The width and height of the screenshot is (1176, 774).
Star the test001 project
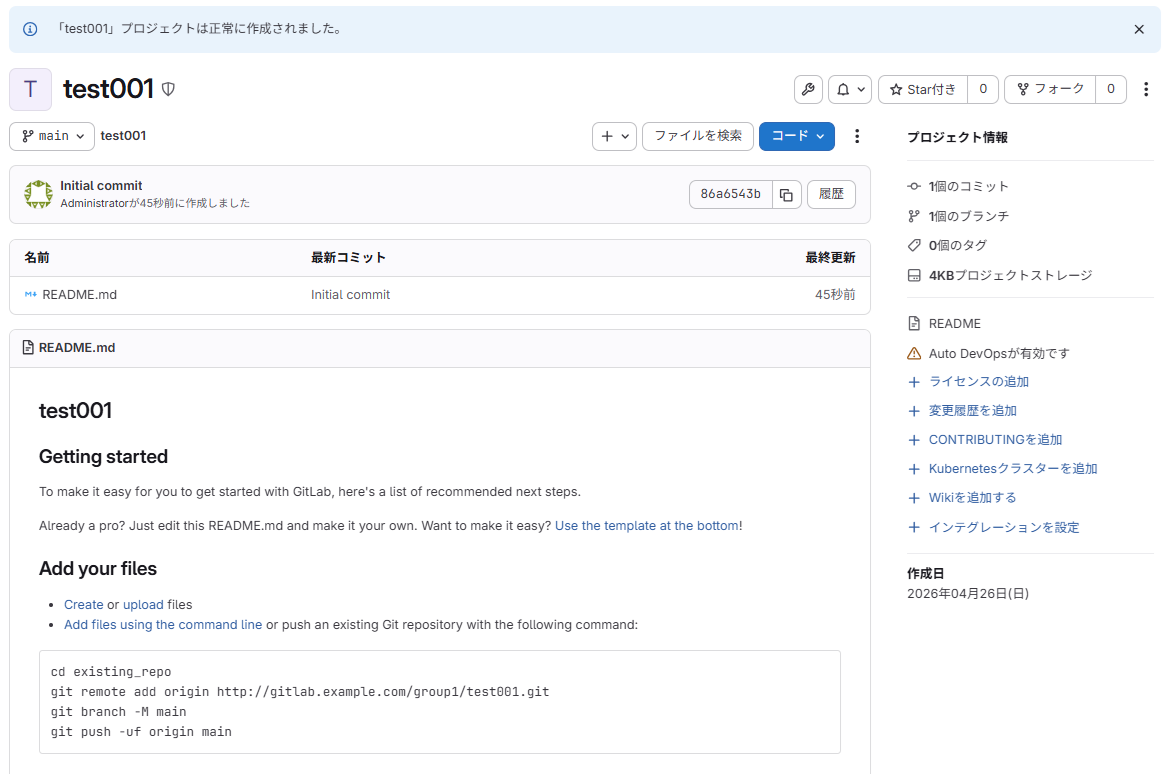click(922, 90)
